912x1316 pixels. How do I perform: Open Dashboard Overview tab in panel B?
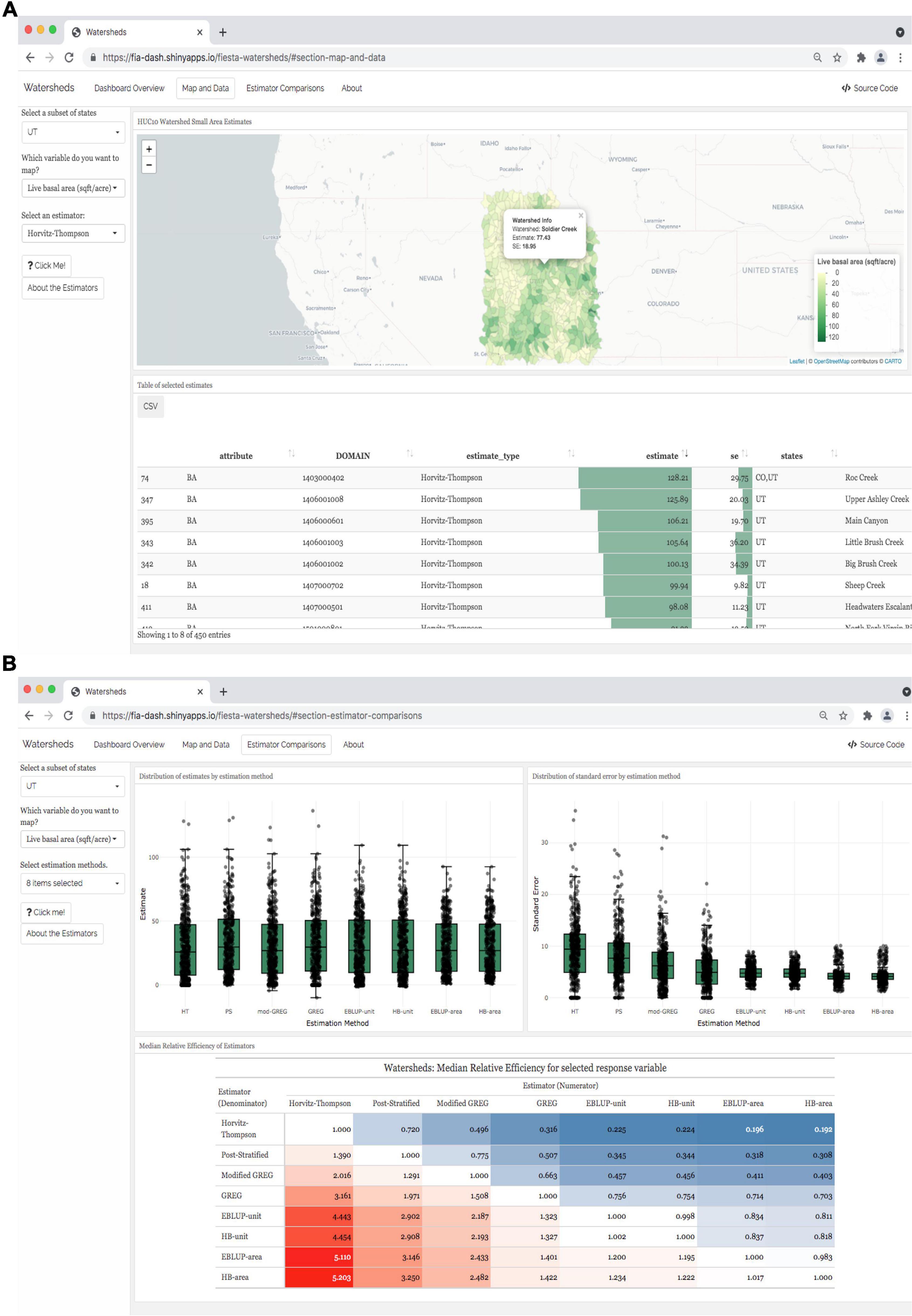(x=129, y=744)
